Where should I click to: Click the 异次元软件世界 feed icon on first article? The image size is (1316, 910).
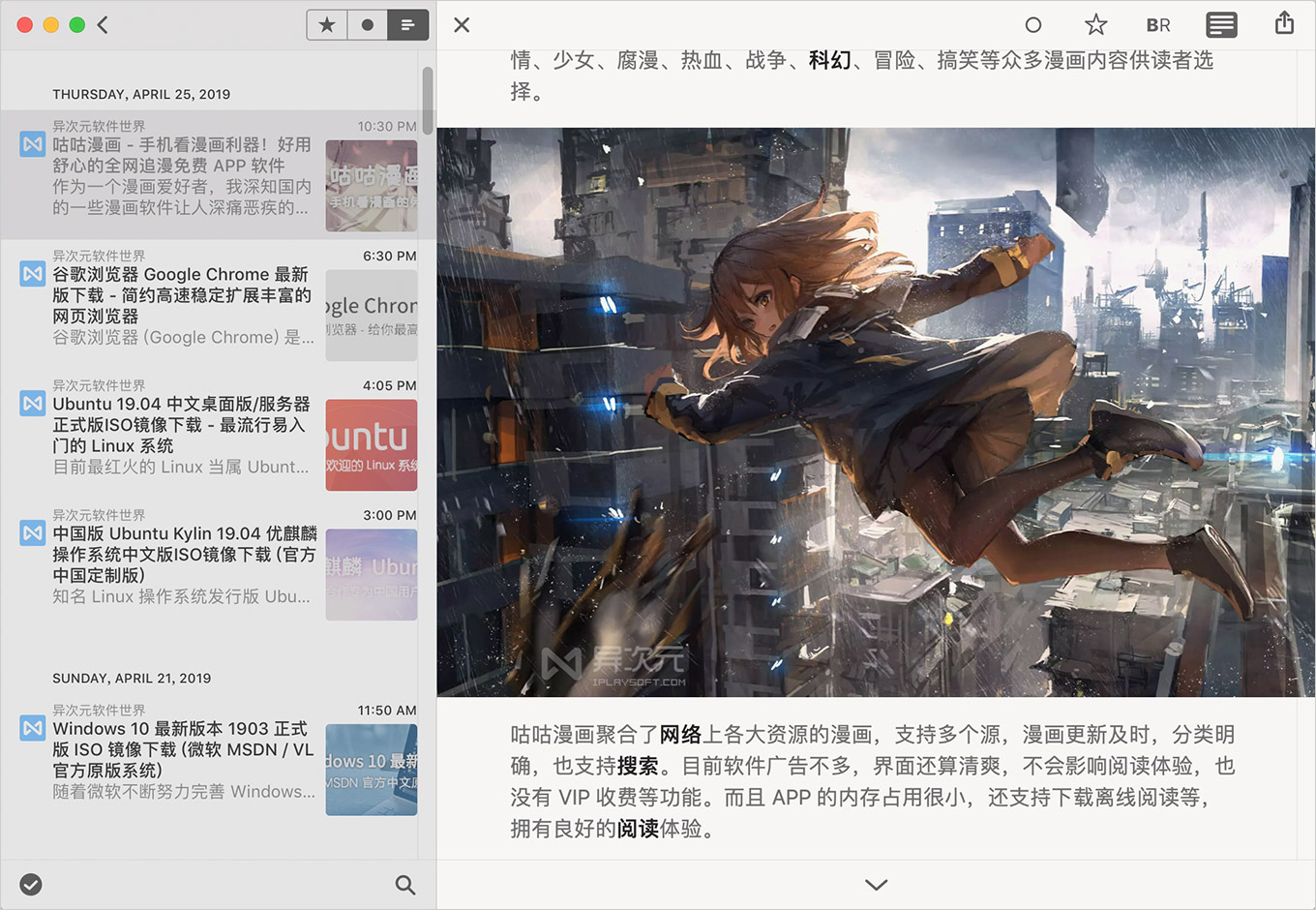(32, 143)
